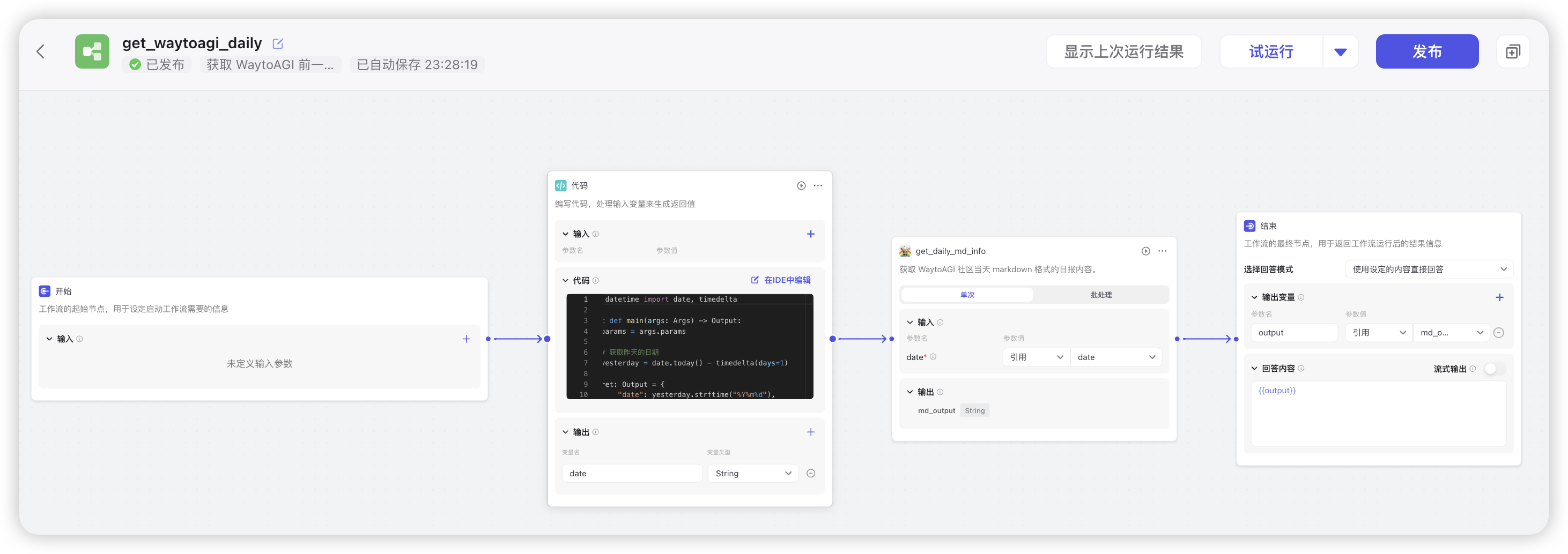Click the String type tag beside md_output
This screenshot has width=1568, height=554.
[x=974, y=410]
